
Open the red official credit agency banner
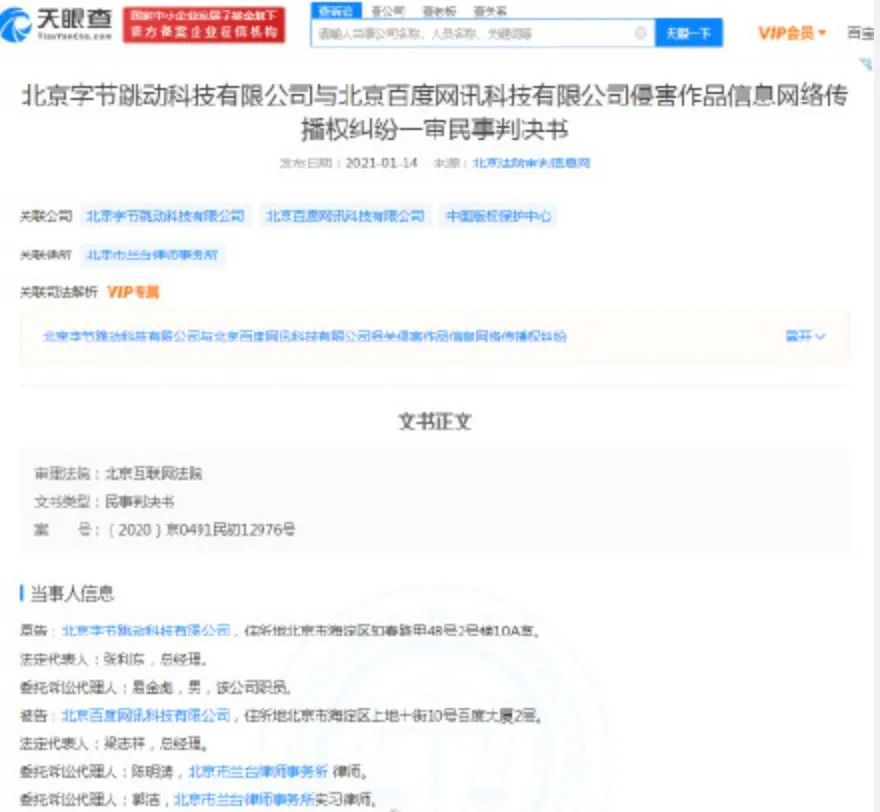coord(204,25)
